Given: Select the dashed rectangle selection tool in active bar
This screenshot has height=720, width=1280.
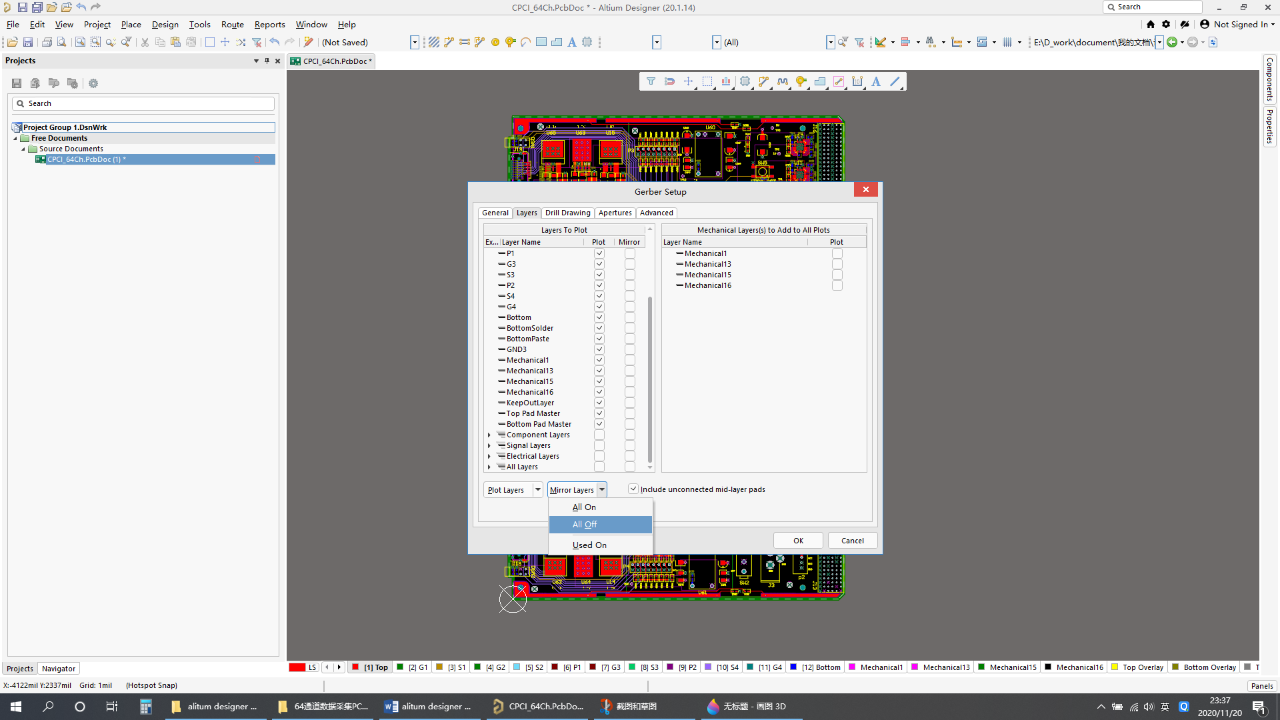Looking at the screenshot, I should click(x=707, y=82).
